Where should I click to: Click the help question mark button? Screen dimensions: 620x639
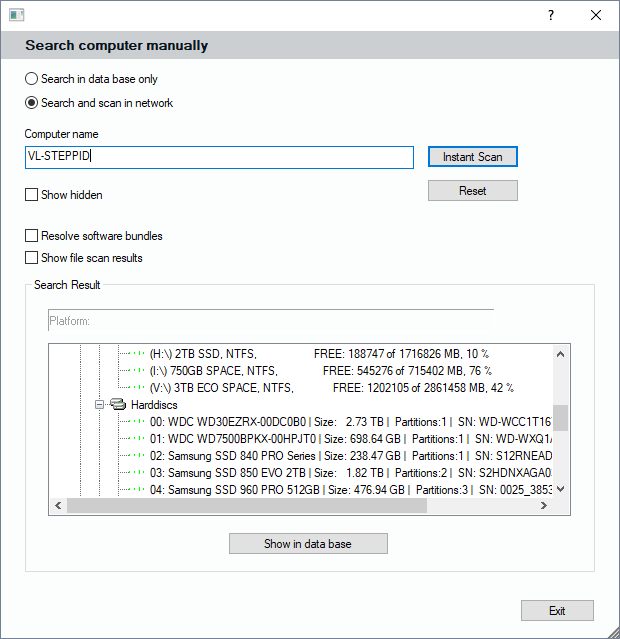551,15
